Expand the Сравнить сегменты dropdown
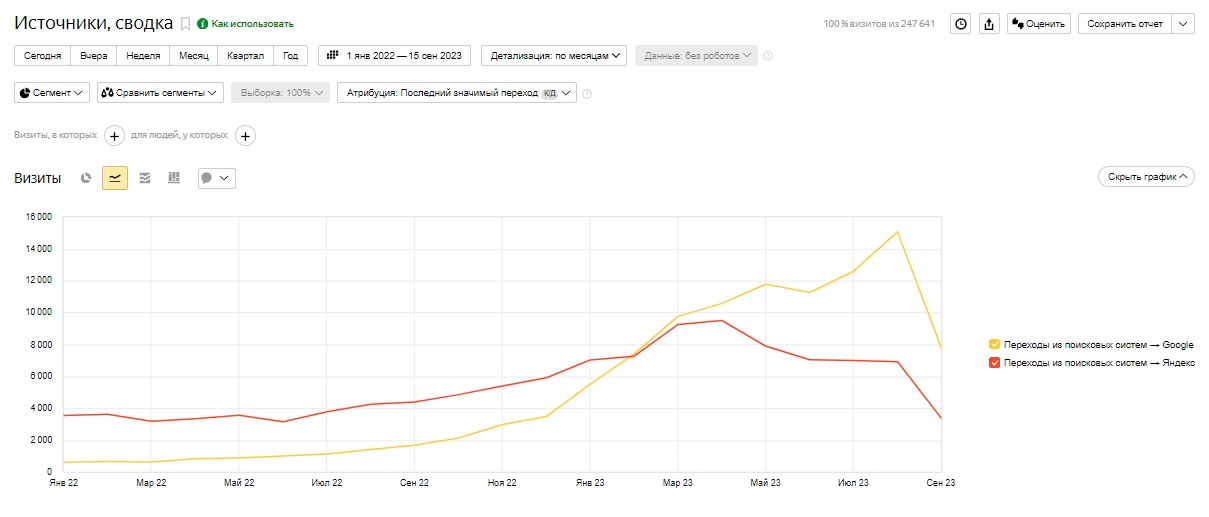1209x517 pixels. point(160,93)
